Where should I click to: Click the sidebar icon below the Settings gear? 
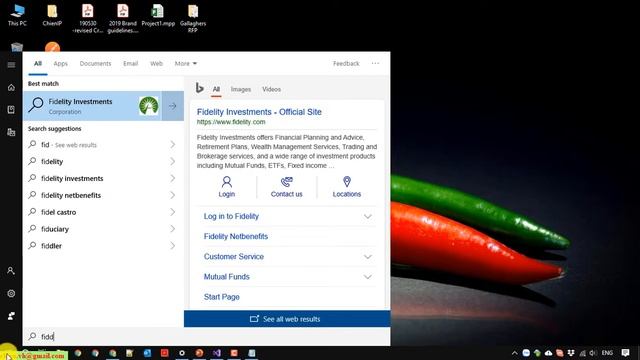pos(11,316)
